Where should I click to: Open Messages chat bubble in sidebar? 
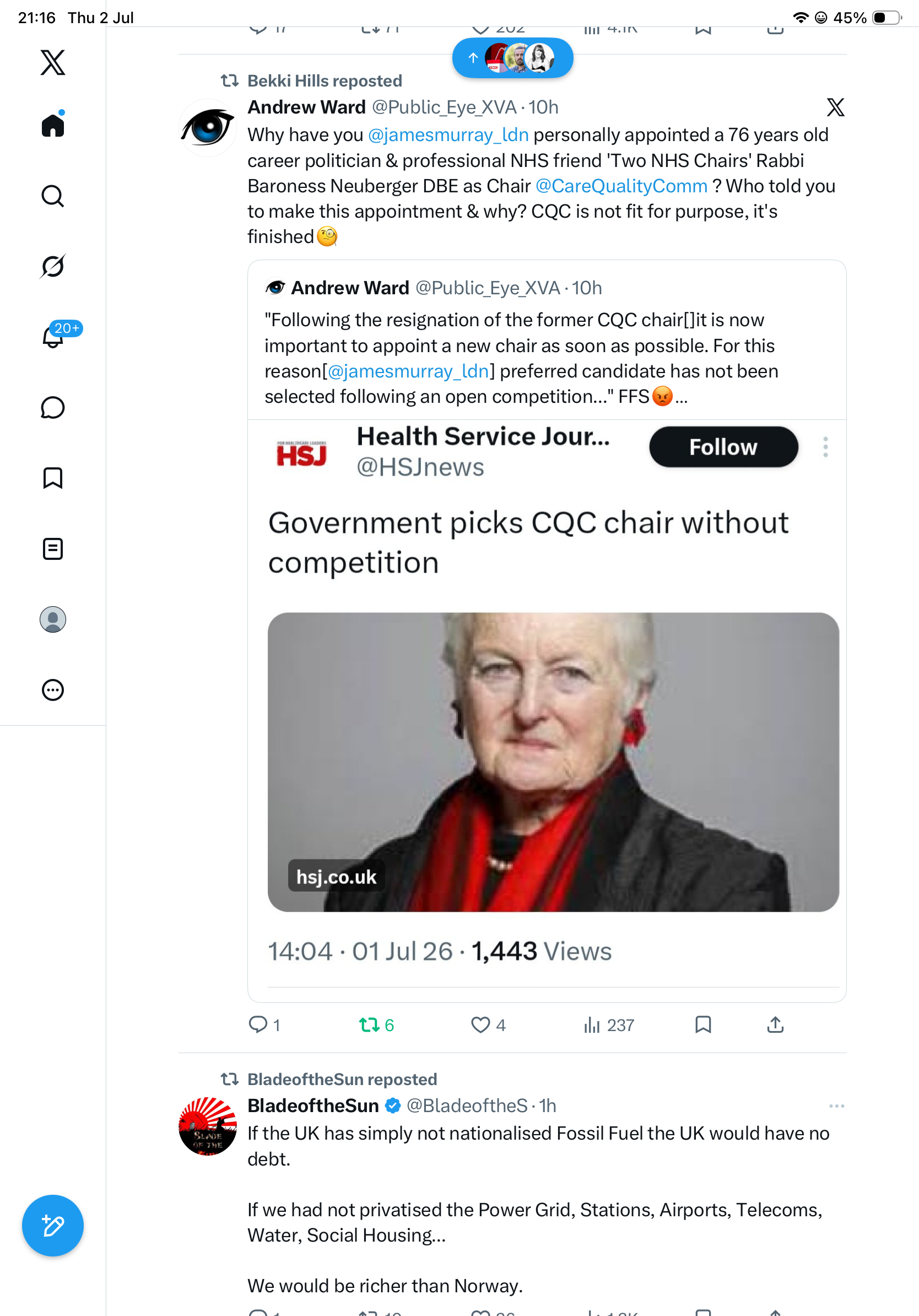tap(53, 407)
